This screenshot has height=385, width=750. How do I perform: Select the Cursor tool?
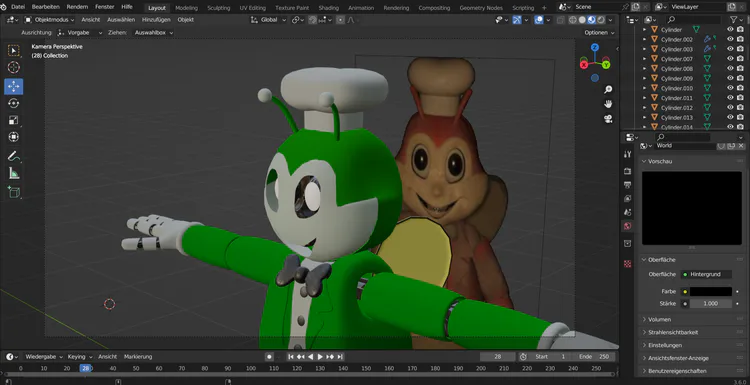pos(13,67)
